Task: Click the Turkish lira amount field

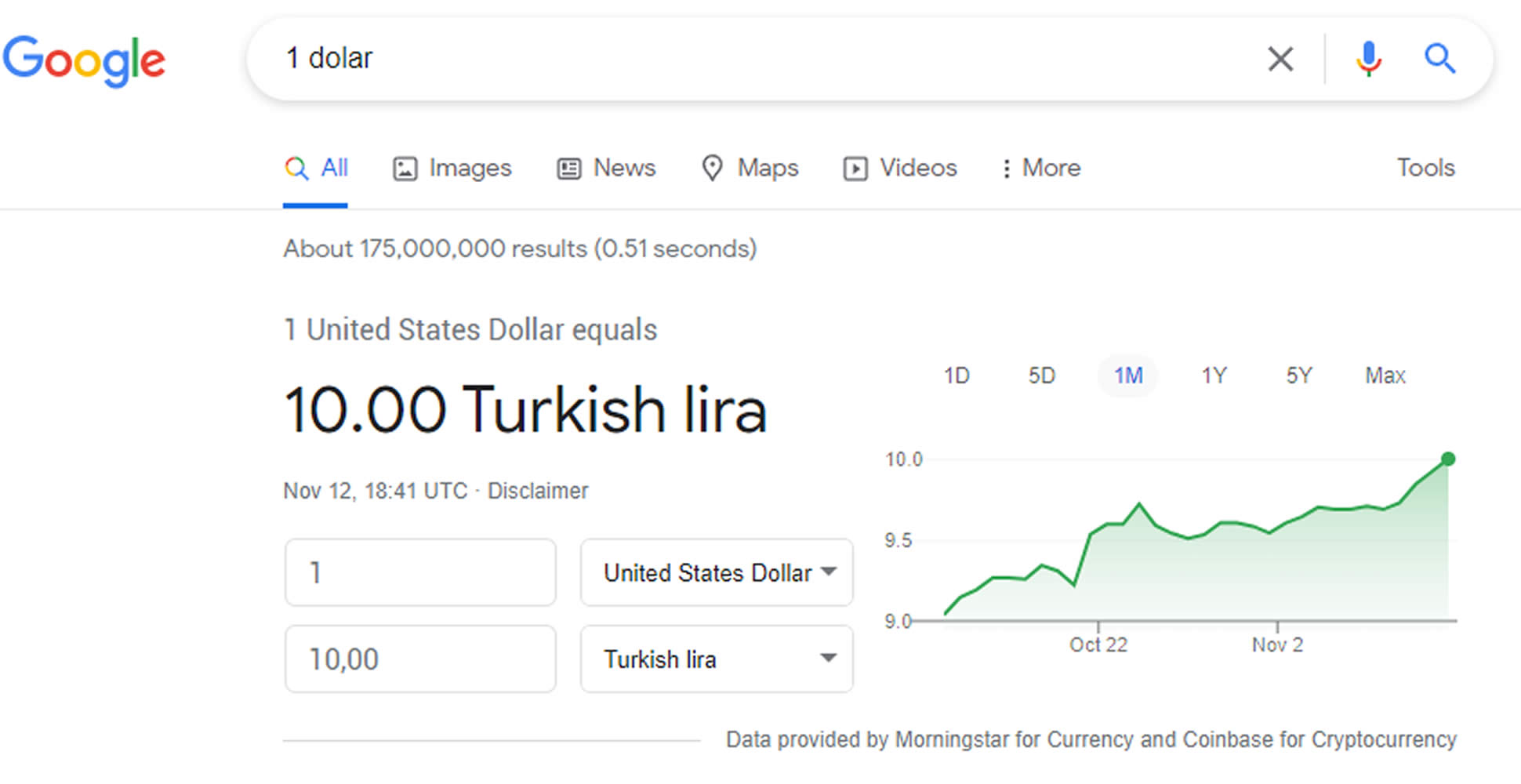Action: 420,659
